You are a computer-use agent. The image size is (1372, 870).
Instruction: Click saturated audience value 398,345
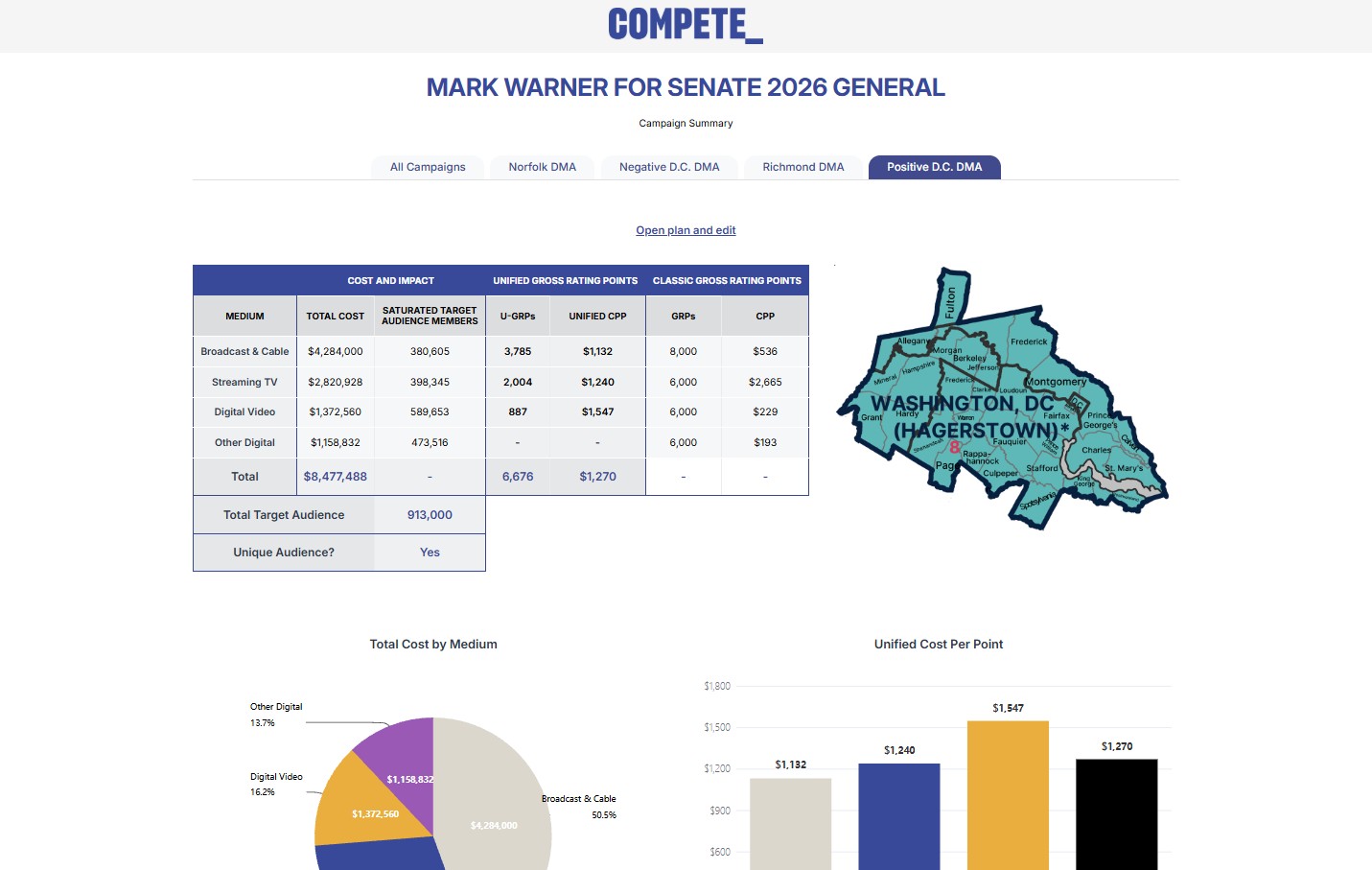coord(430,382)
